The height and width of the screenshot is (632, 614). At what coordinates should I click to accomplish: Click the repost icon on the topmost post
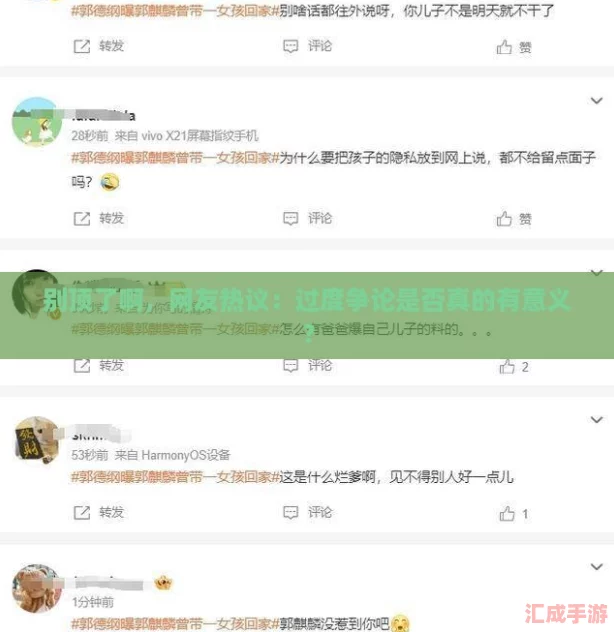(82, 46)
